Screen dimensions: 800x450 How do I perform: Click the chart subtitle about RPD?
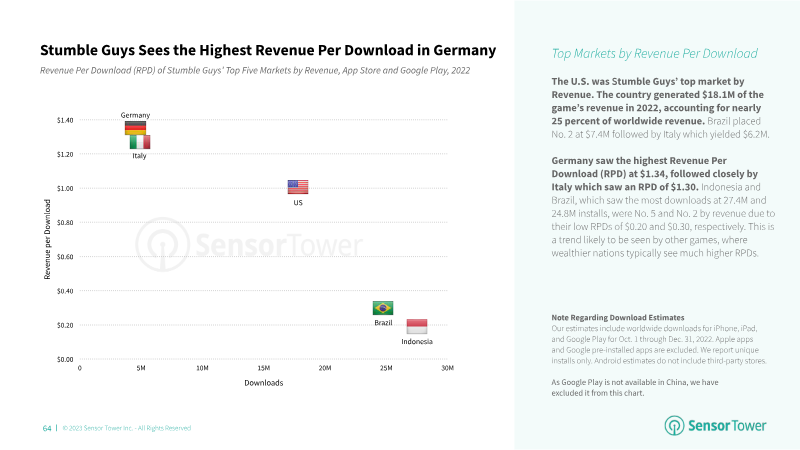click(255, 70)
